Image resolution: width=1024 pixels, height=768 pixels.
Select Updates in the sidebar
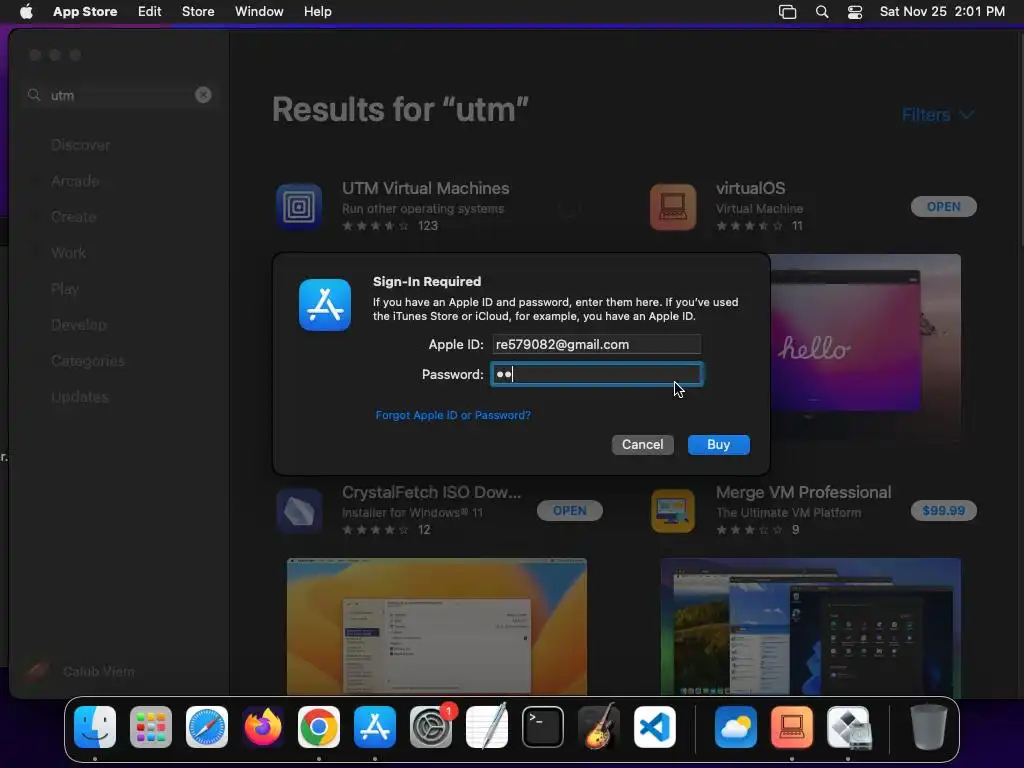(80, 396)
